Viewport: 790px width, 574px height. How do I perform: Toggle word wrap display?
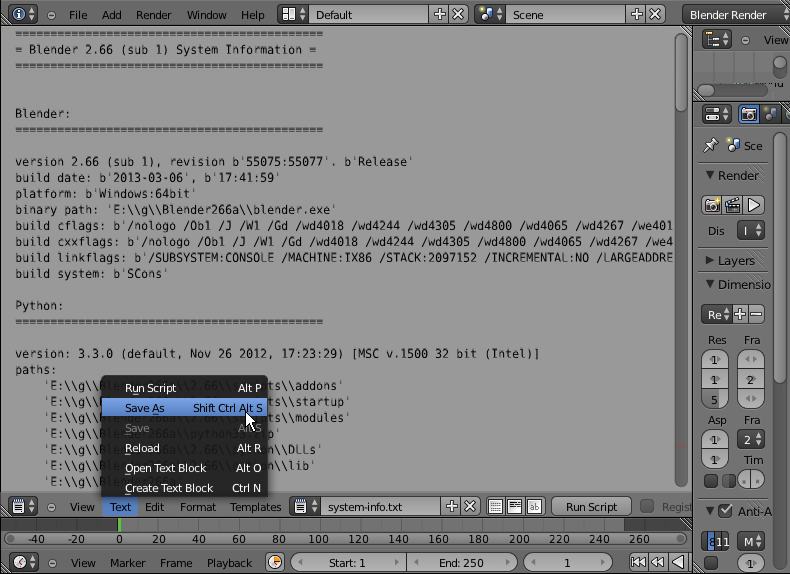pyautogui.click(x=515, y=506)
